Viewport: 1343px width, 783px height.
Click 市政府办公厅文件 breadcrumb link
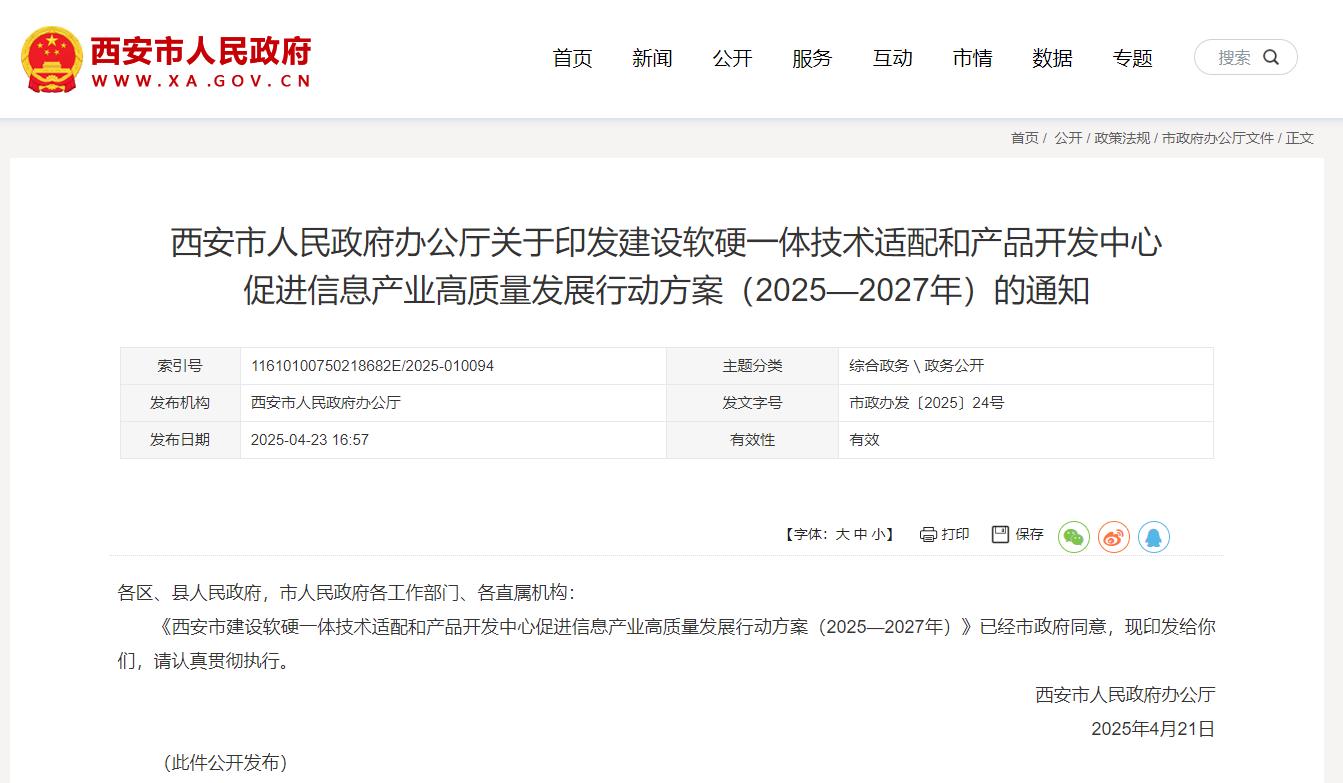(1217, 138)
